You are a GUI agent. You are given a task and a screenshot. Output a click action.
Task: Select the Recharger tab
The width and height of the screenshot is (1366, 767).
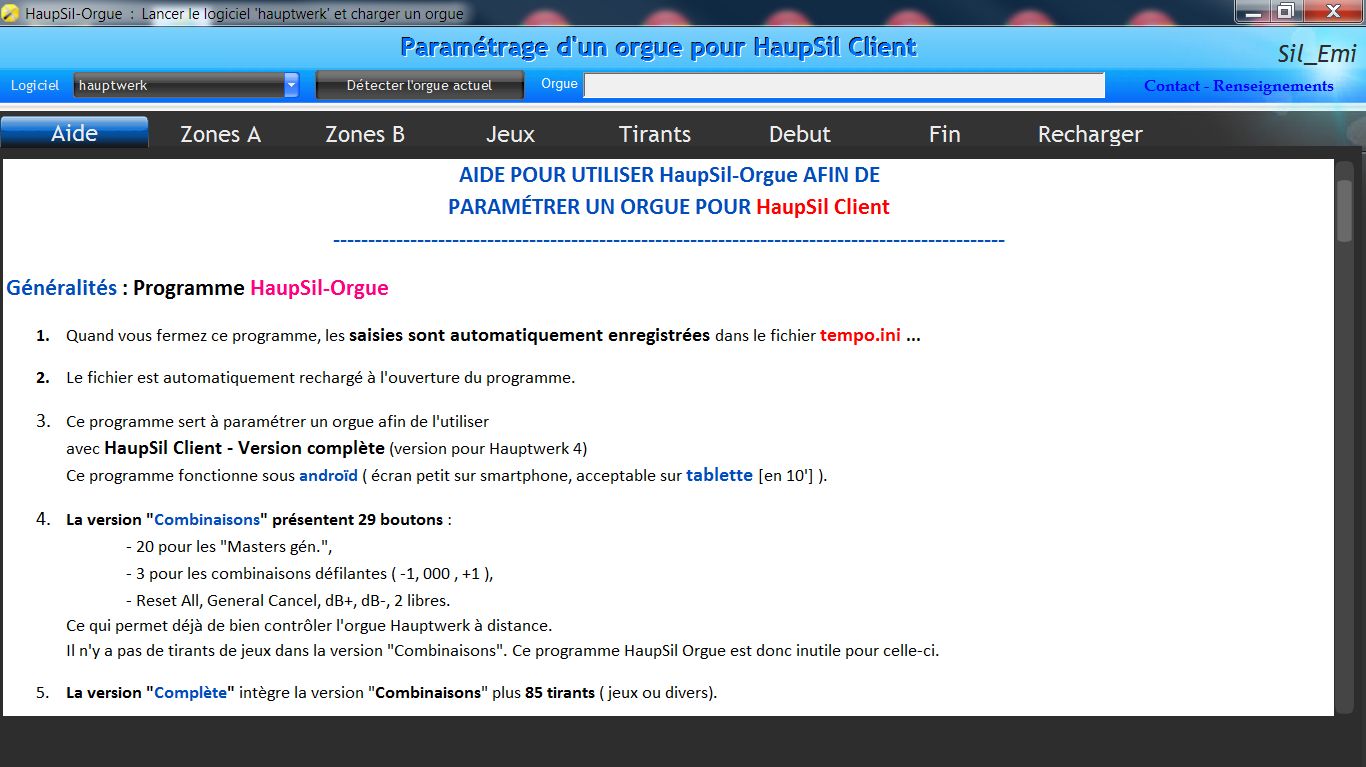coord(1090,134)
